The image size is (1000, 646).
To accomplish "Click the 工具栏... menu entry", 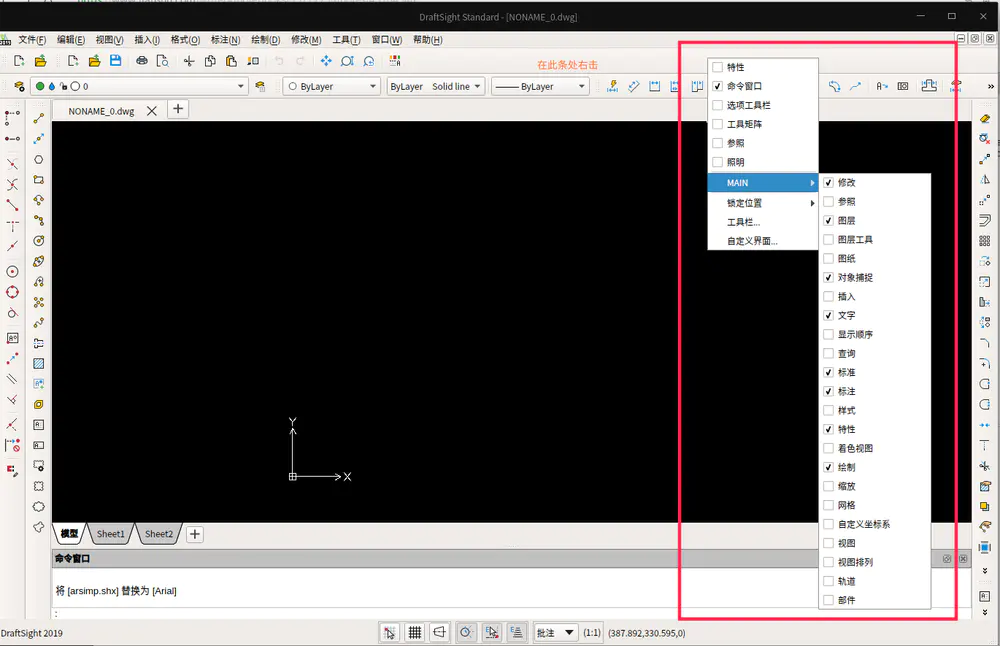I will coord(743,222).
